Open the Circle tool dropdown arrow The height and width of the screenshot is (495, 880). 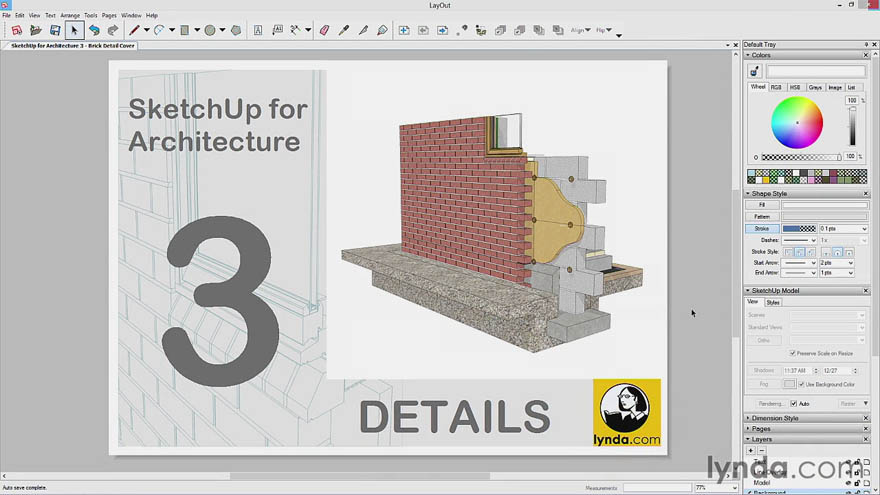(222, 30)
